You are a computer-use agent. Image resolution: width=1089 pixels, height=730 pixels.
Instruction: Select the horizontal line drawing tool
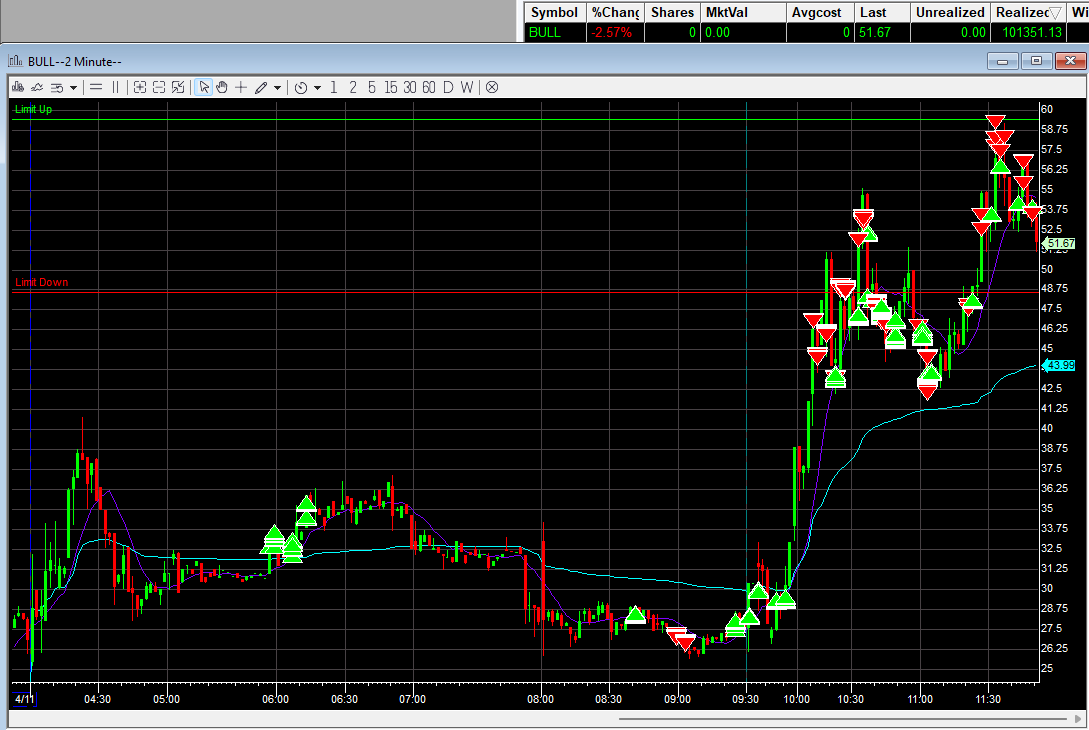(x=96, y=87)
